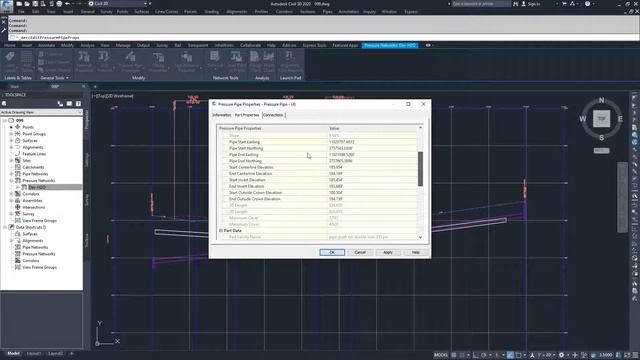
Task: Toggle the MODEL space button in status bar
Action: 440,355
